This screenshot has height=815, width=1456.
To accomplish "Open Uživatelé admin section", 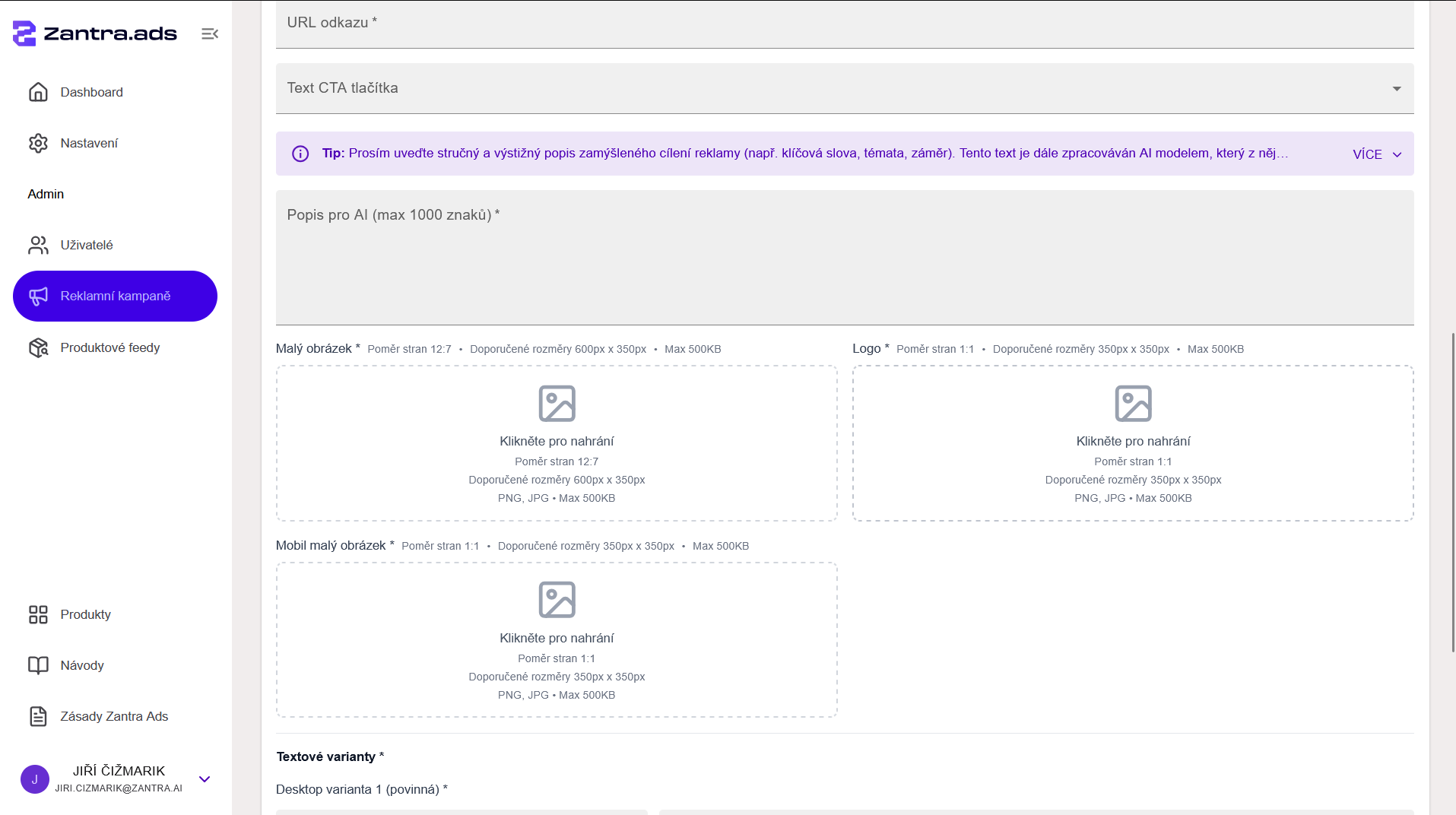I will tap(115, 245).
